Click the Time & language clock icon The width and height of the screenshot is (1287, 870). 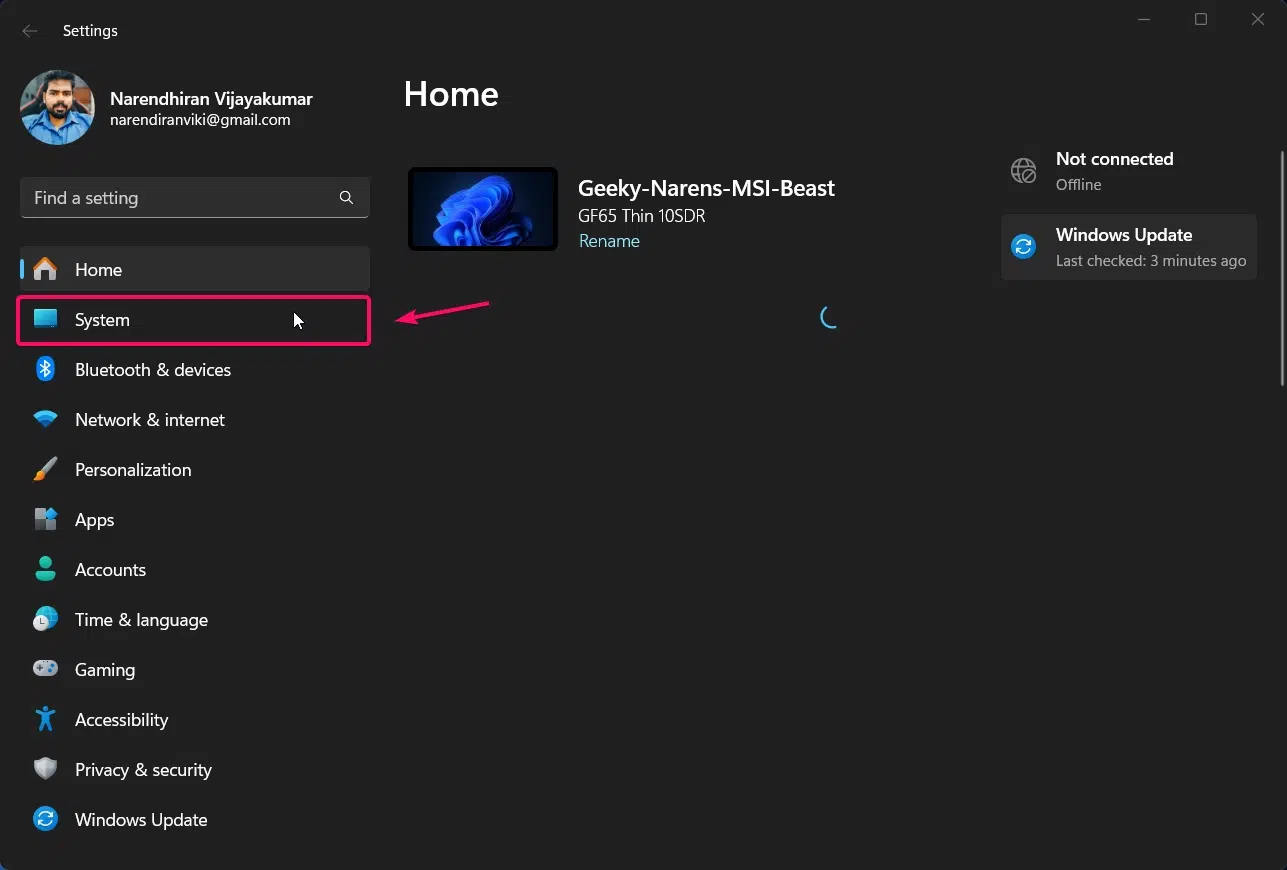[x=45, y=620]
